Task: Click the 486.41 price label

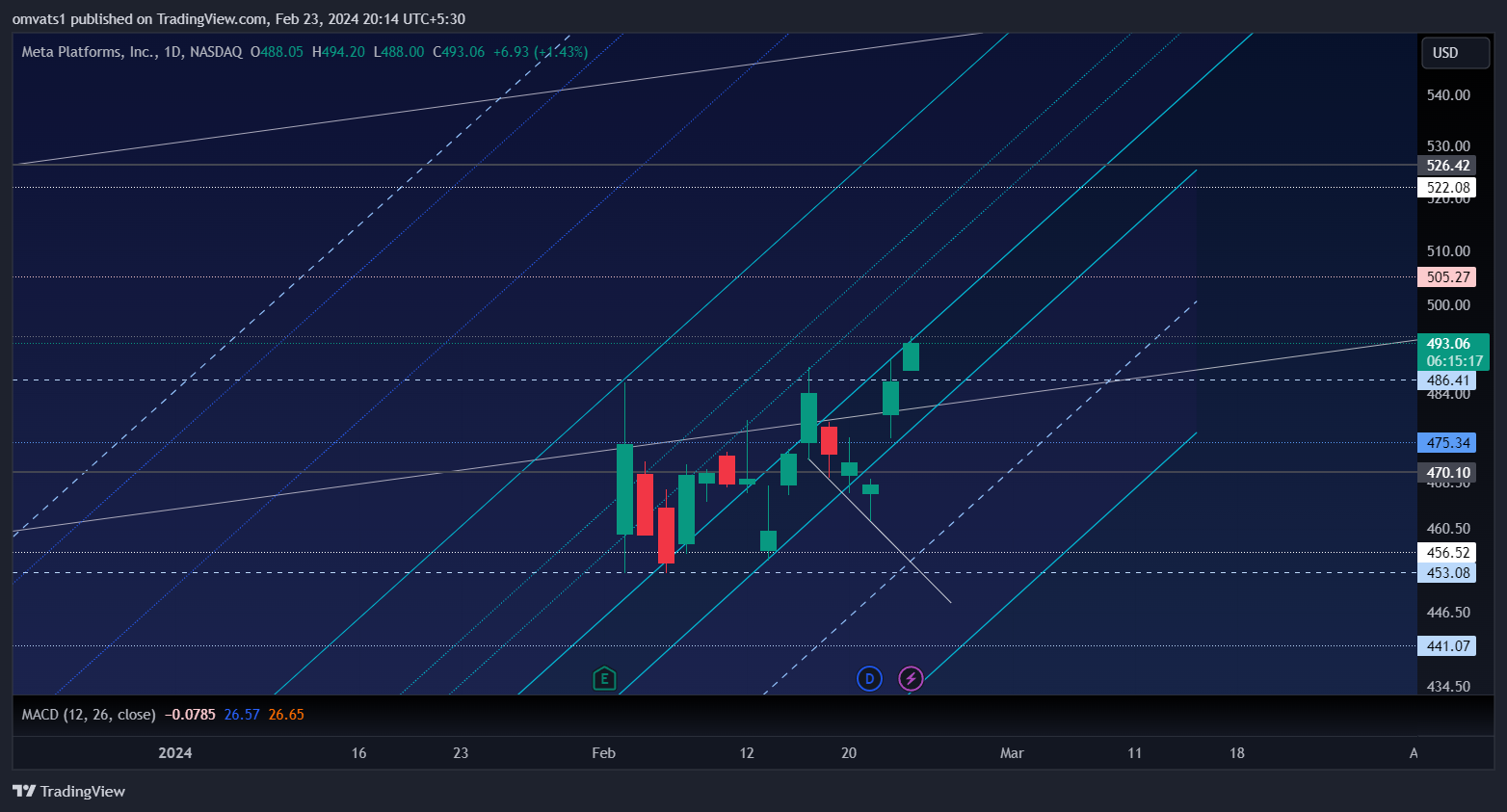Action: pyautogui.click(x=1446, y=380)
